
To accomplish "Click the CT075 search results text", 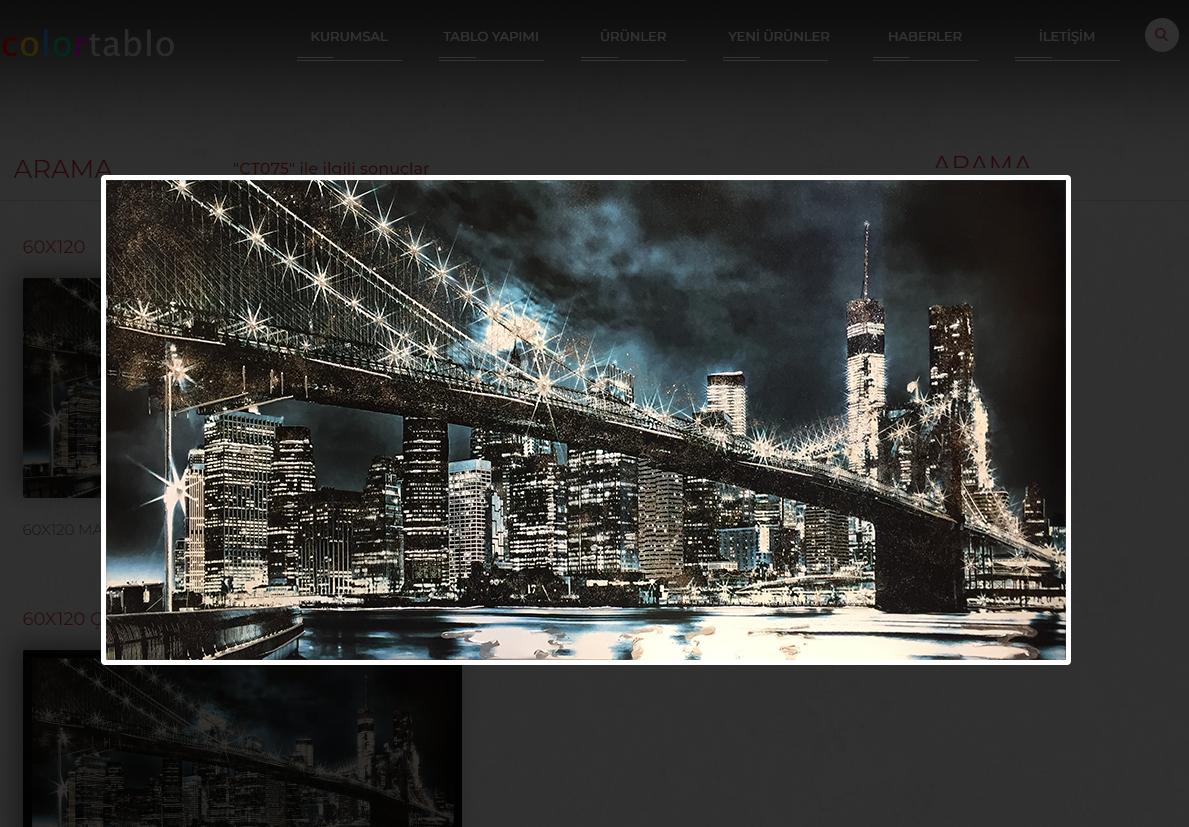I will pyautogui.click(x=331, y=168).
